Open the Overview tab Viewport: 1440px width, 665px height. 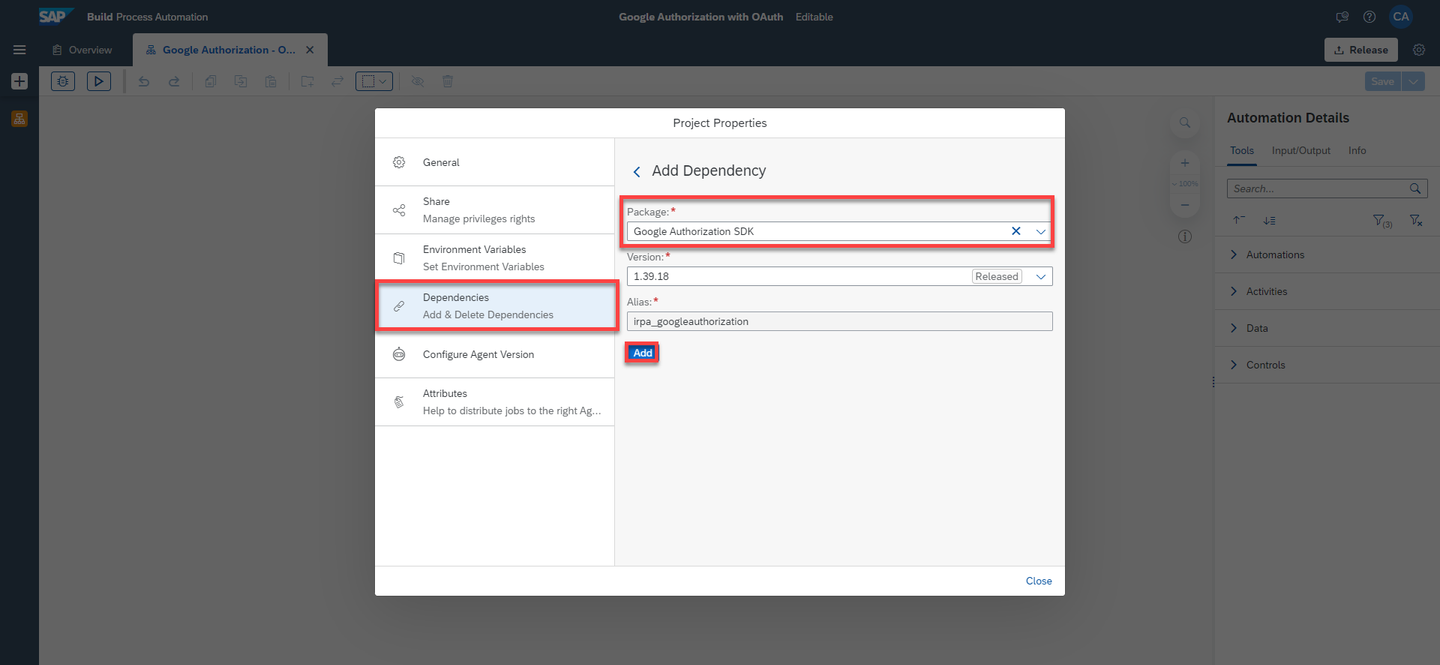tap(82, 50)
